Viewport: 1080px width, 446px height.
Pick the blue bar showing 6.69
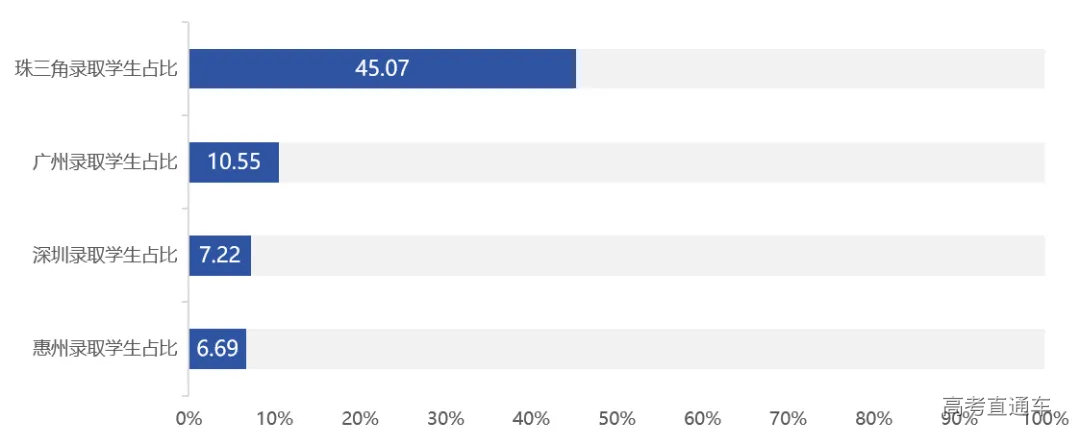tap(217, 349)
